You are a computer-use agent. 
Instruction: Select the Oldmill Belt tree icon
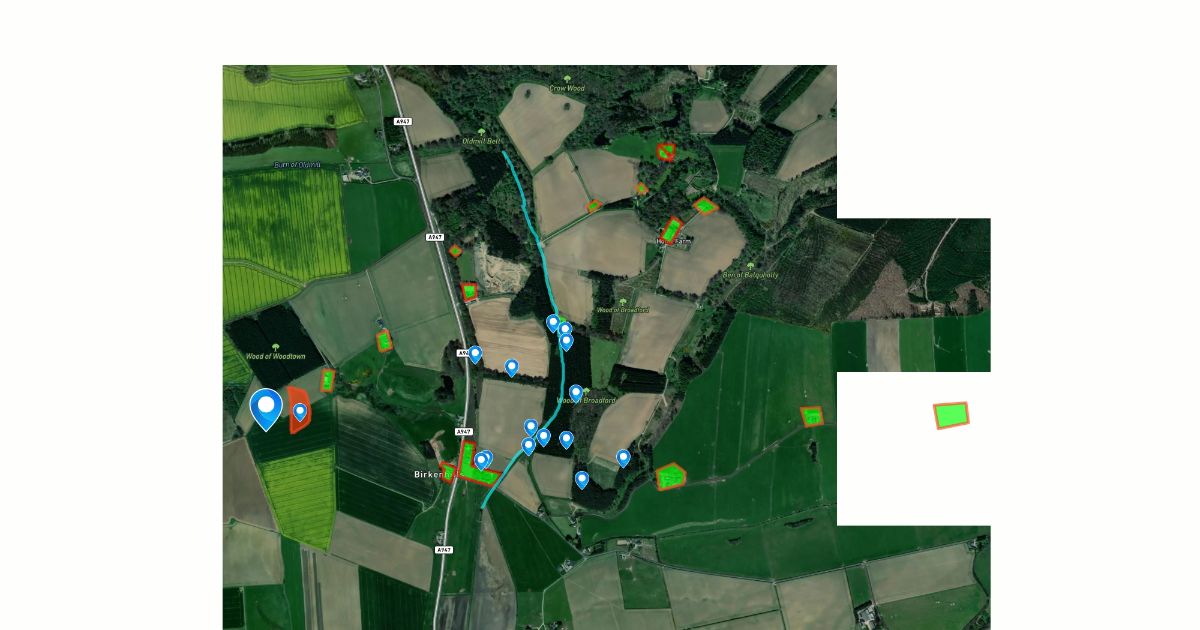coord(481,132)
